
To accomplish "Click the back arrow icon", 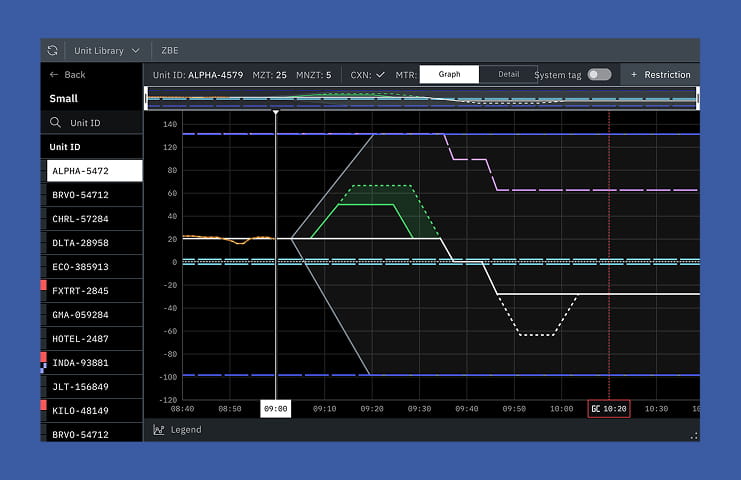I will click(54, 75).
